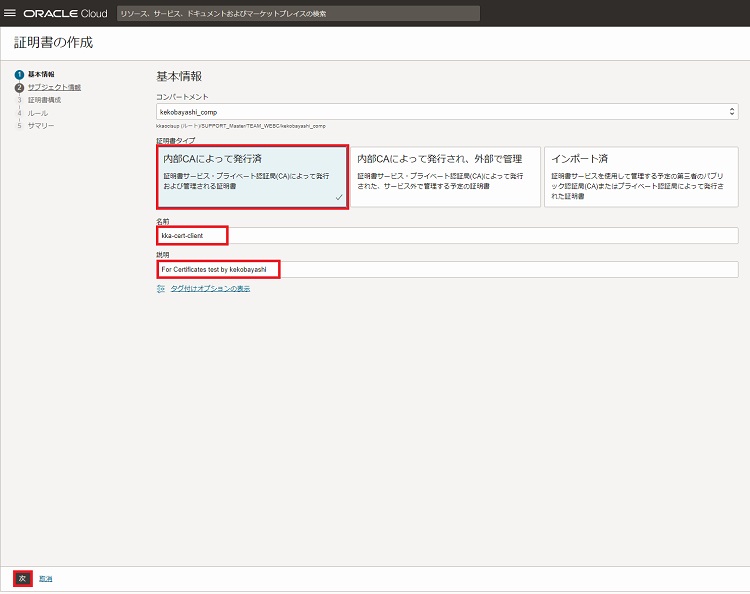Click the compartment dropdown arrow

pos(731,113)
